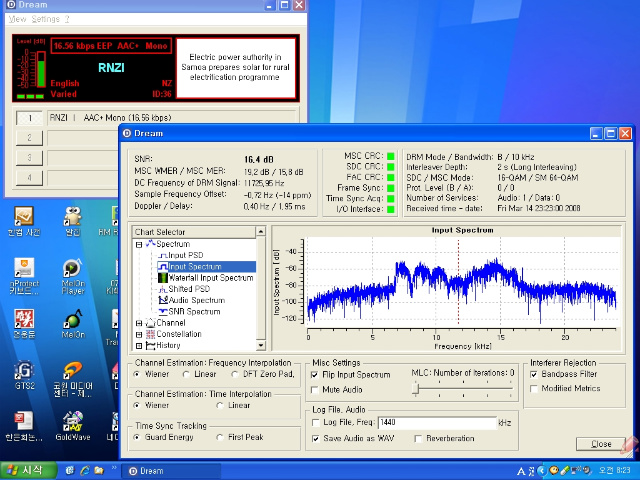Select the Shifted PSD chart
Viewport: 640px width, 480px height.
click(184, 289)
